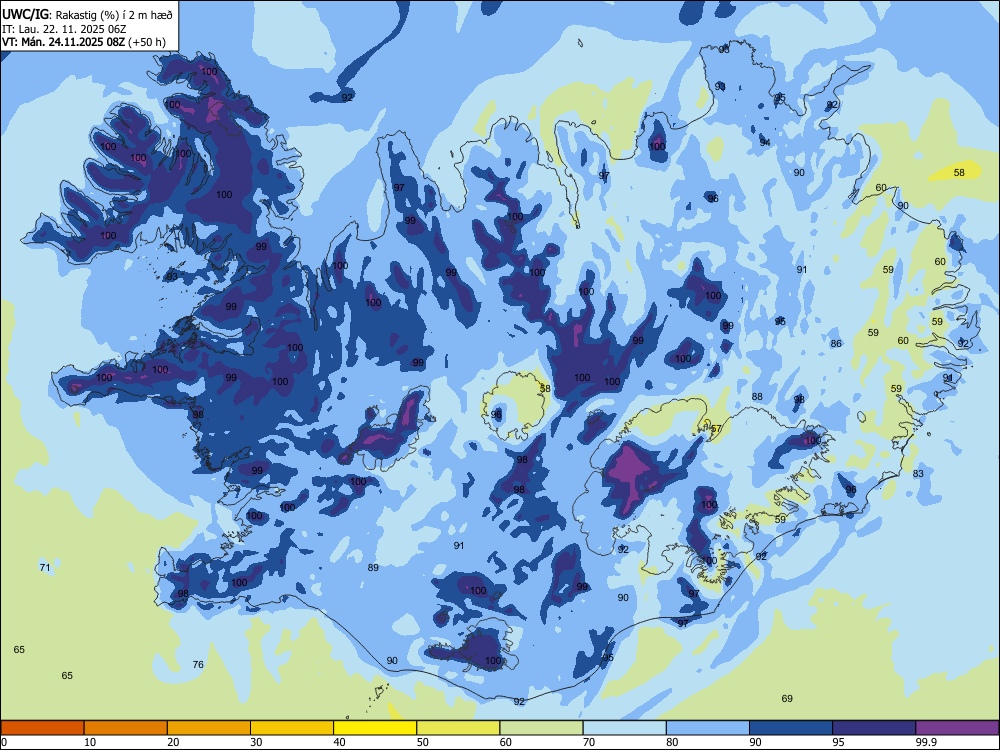1000x750 pixels.
Task: Click the '57' humidity value on the map
Action: [716, 429]
